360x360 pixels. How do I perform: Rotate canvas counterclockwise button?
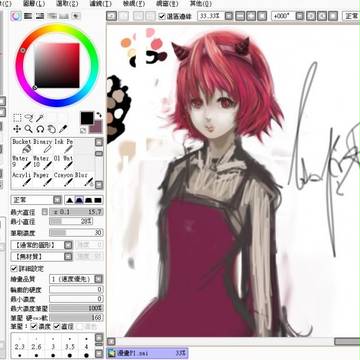click(311, 16)
